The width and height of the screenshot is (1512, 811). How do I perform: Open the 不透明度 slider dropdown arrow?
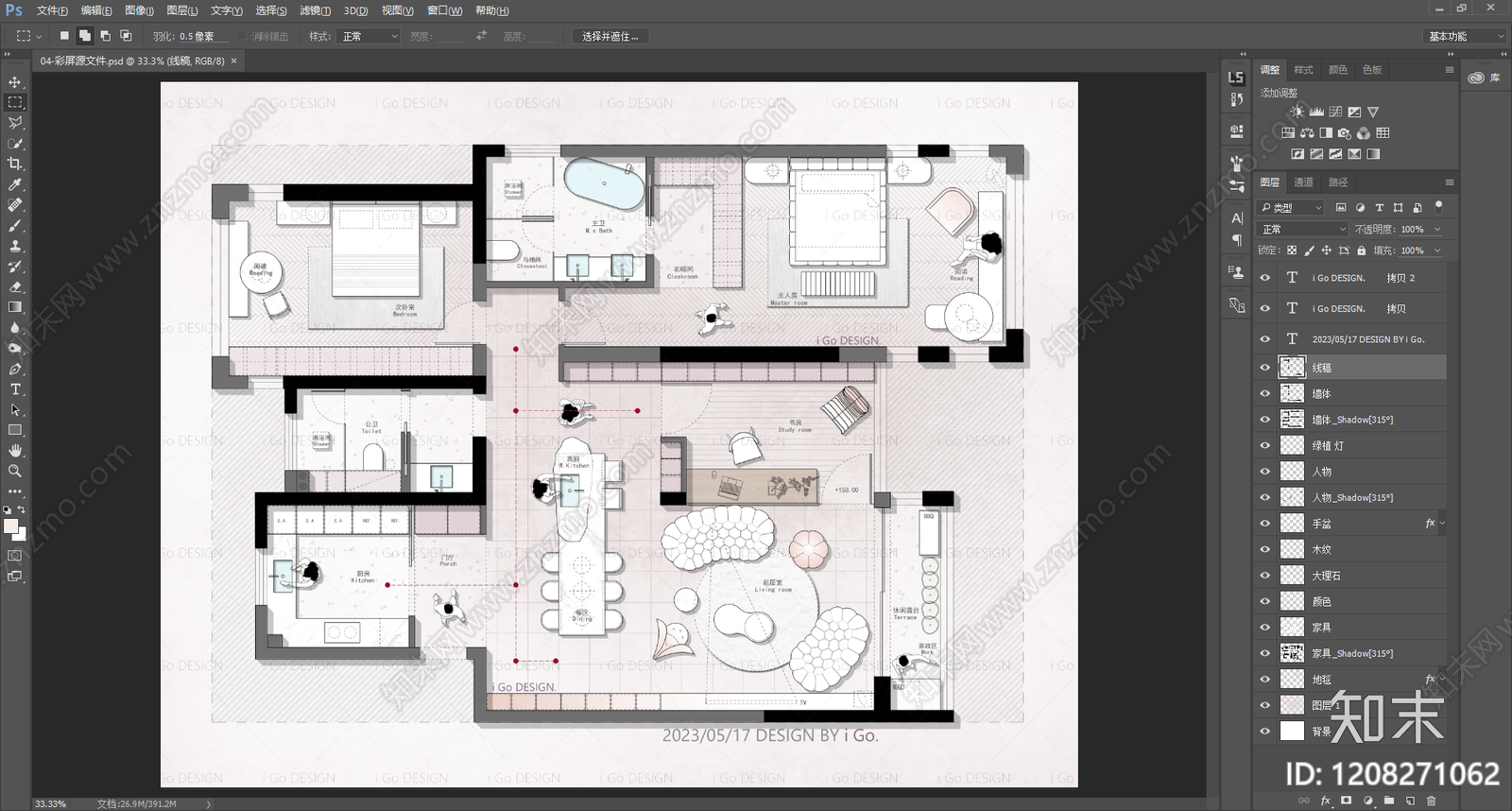click(1437, 229)
